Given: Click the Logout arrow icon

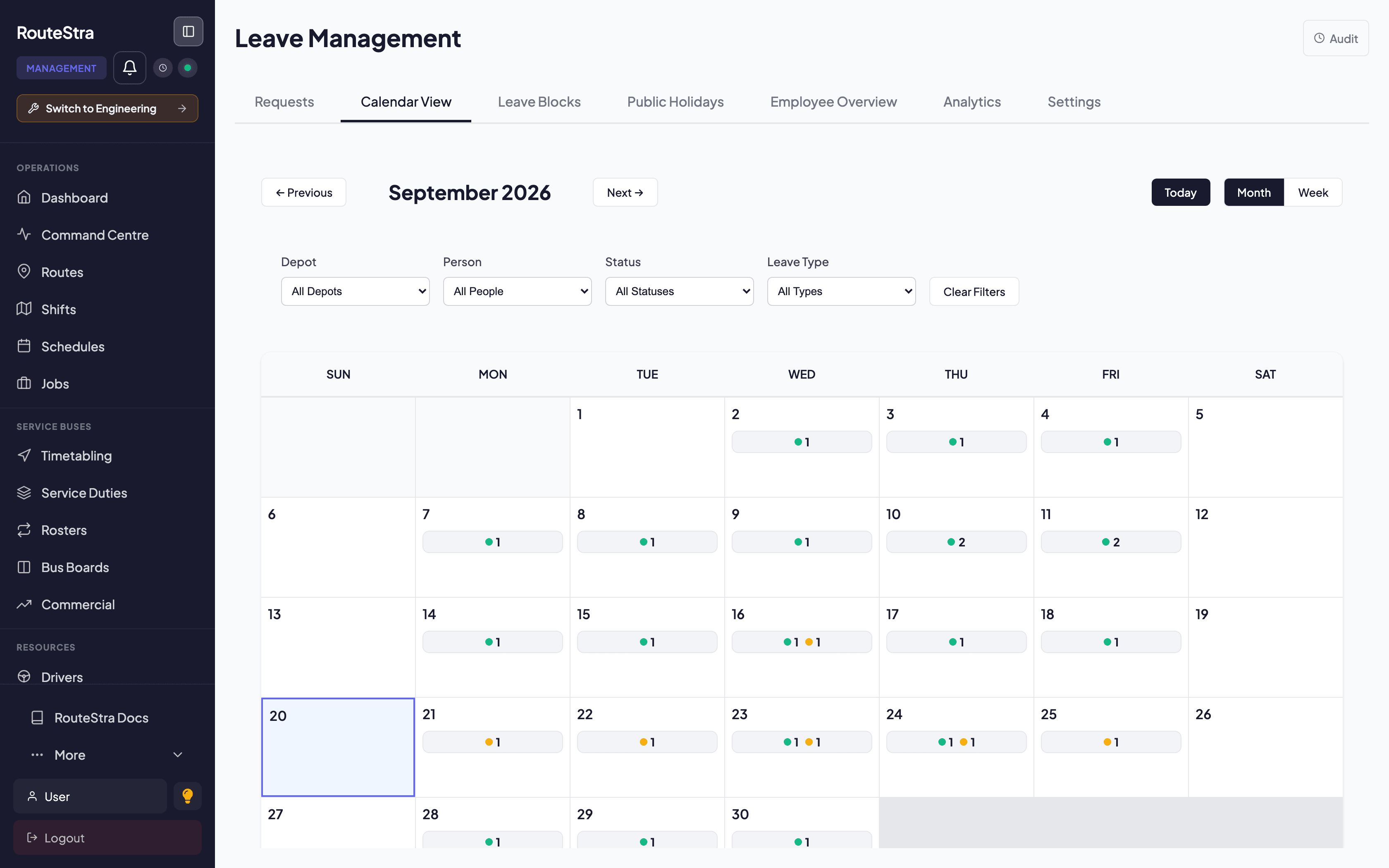Looking at the screenshot, I should pyautogui.click(x=33, y=837).
